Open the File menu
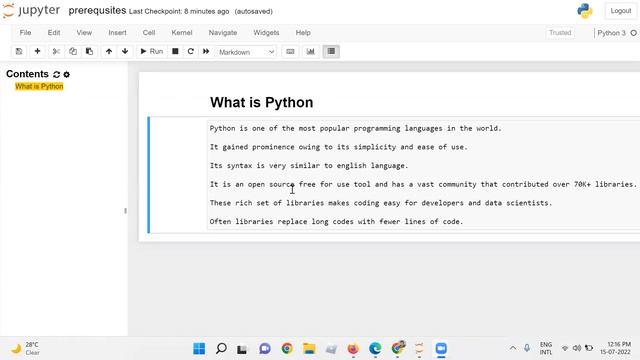Screen dimensions: 640x360 coord(25,33)
